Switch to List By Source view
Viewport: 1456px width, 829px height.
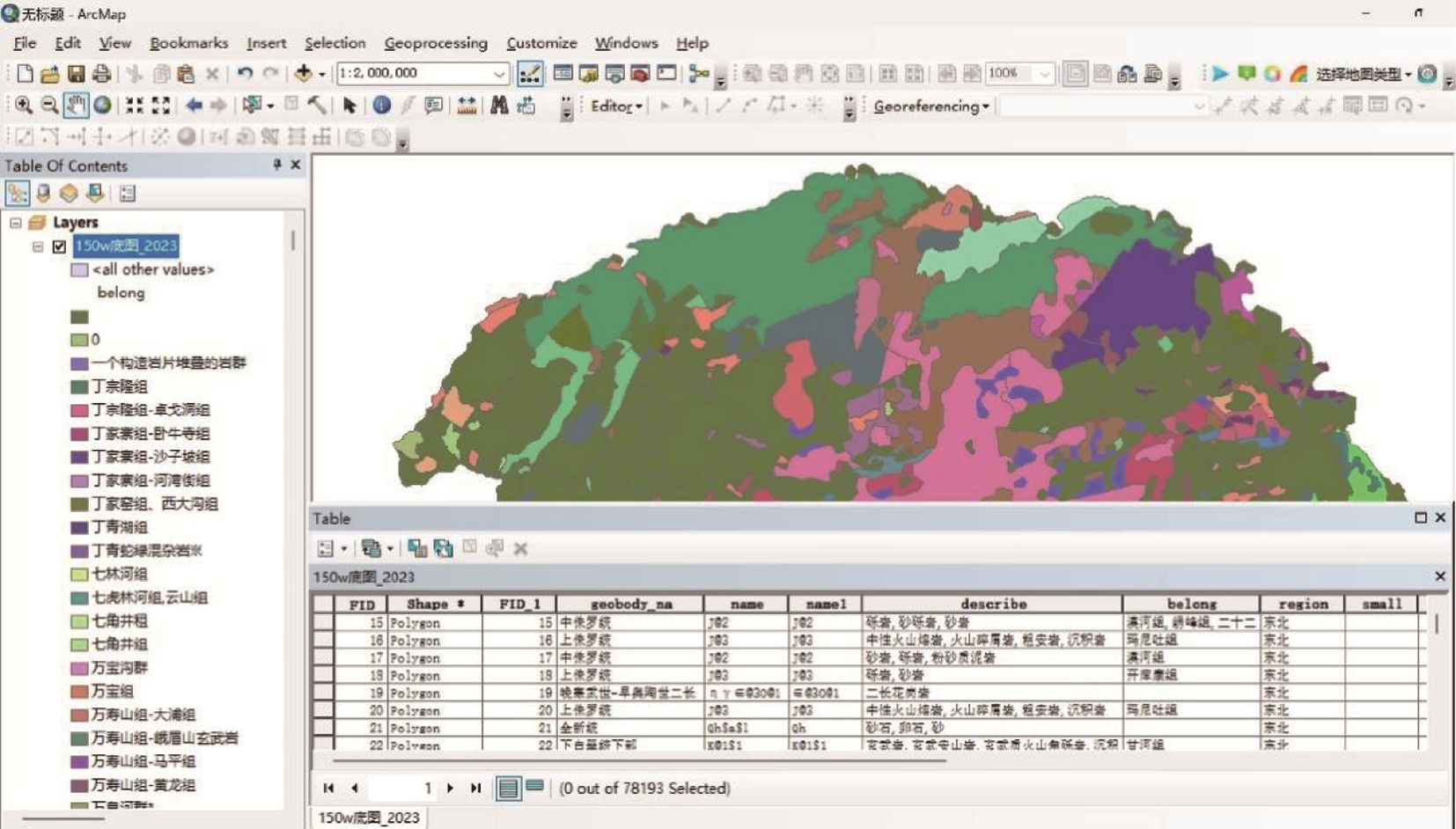click(43, 194)
